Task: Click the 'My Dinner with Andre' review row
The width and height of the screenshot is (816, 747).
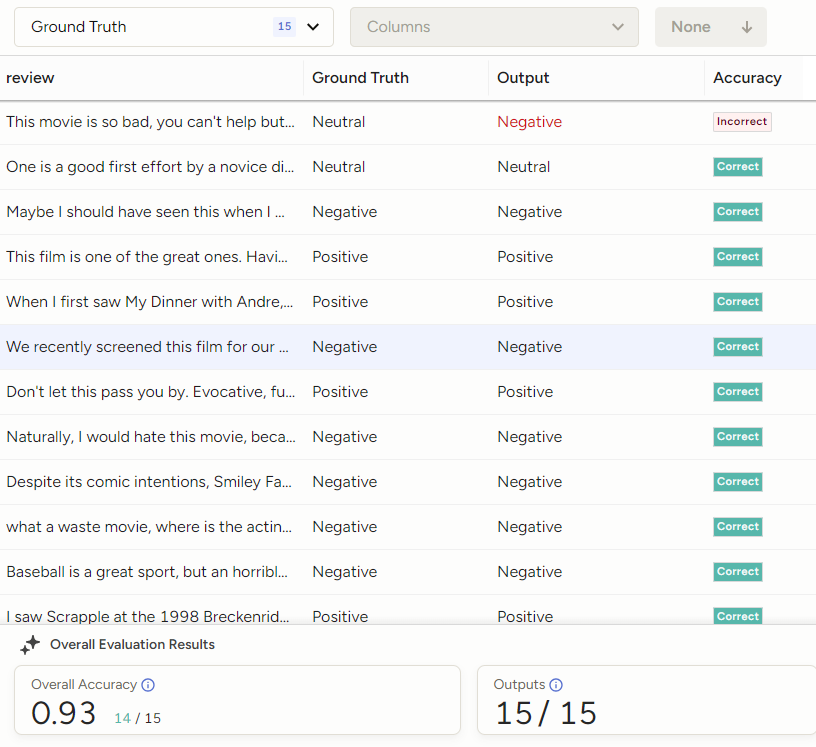Action: (150, 302)
